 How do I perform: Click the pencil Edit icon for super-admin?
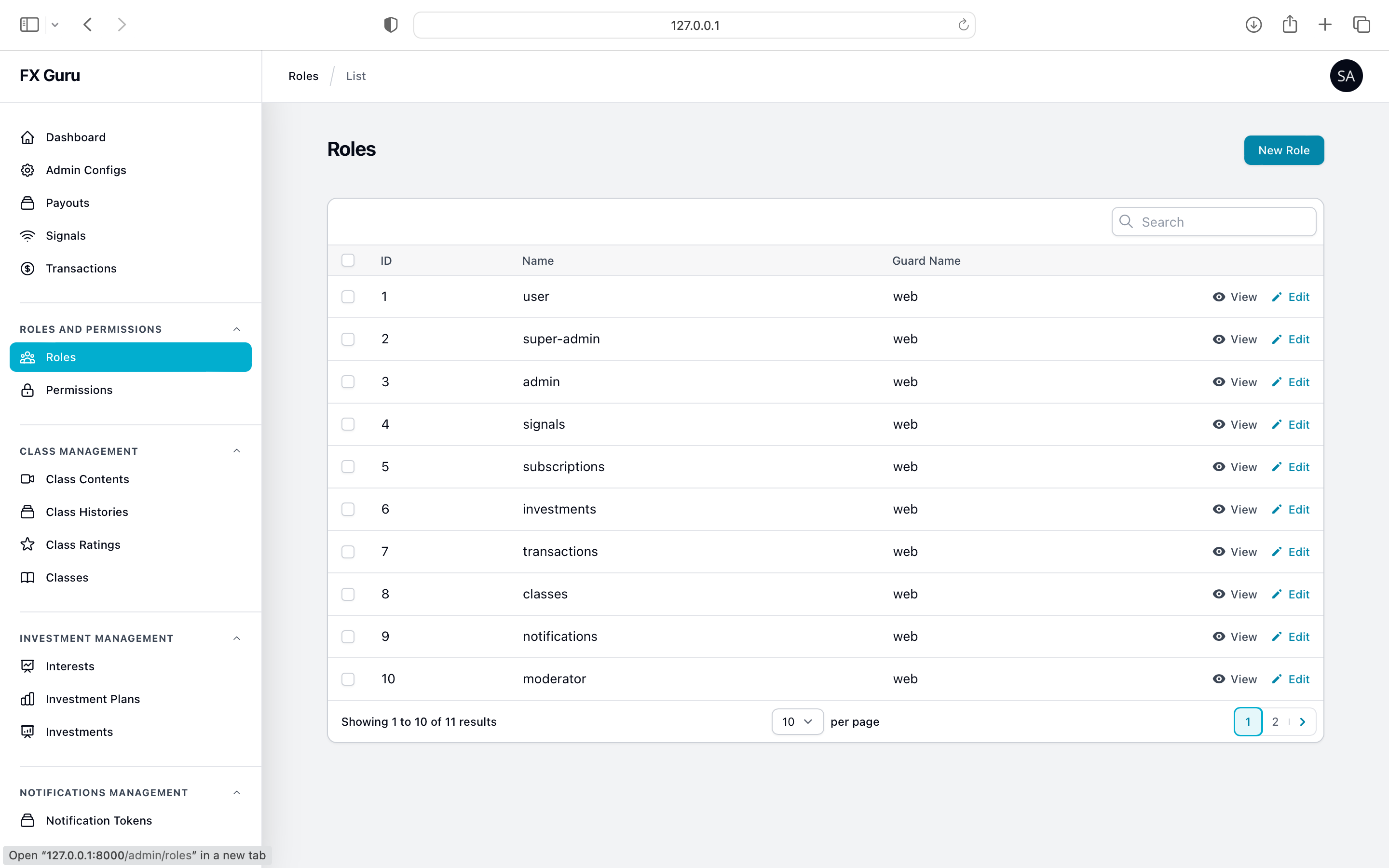tap(1277, 339)
